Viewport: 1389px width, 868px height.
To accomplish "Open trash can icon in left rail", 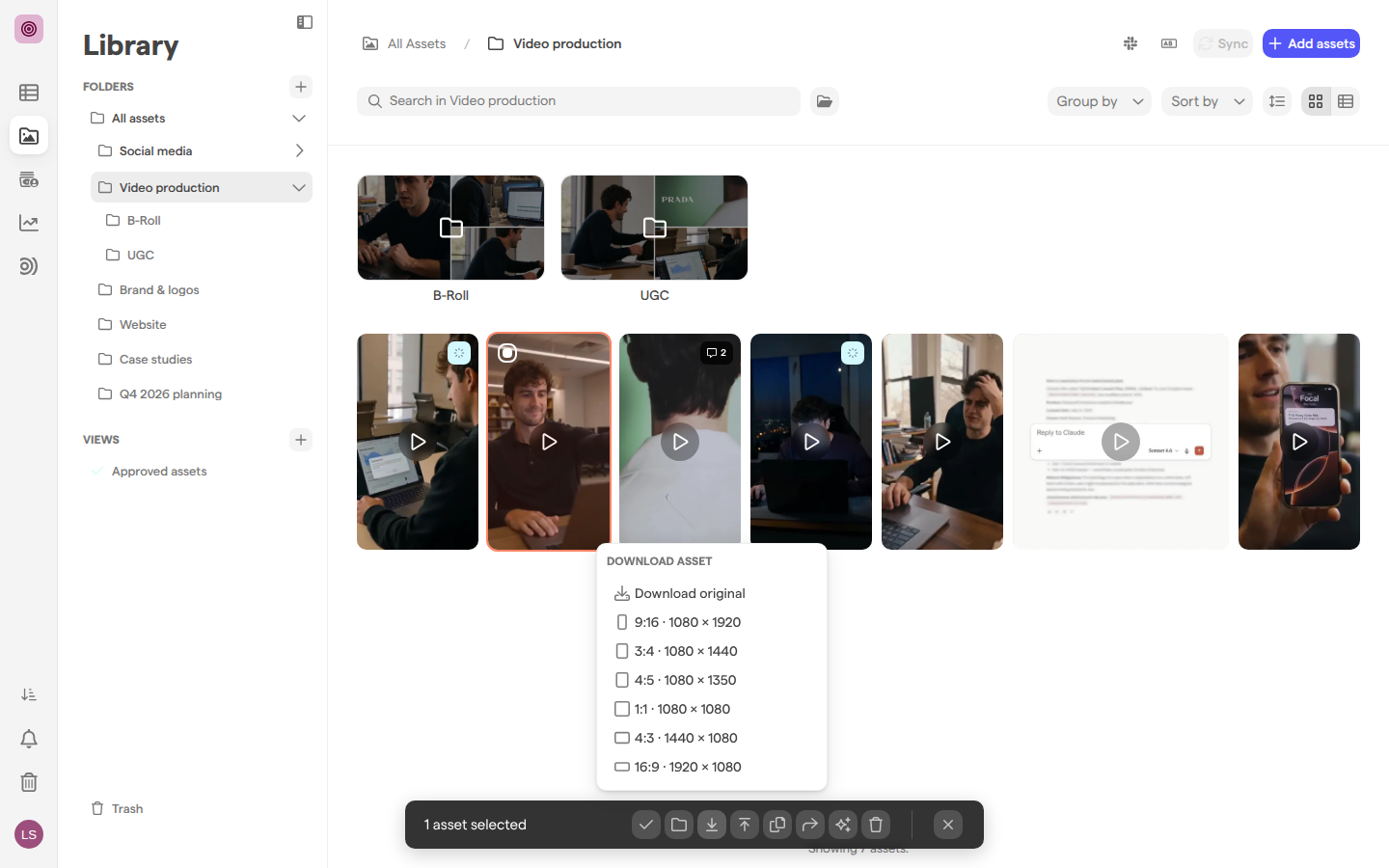I will [29, 782].
